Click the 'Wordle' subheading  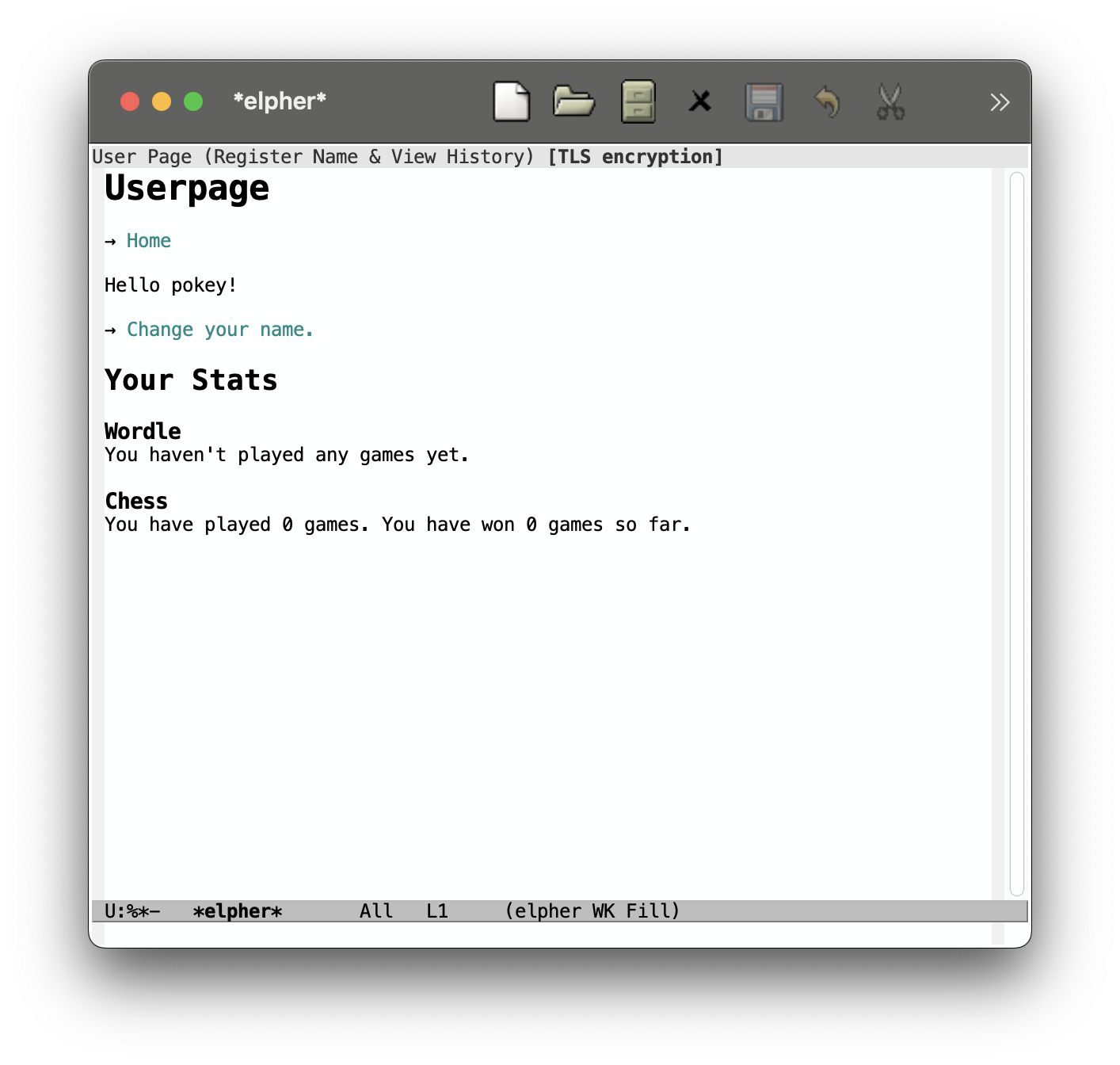(143, 431)
